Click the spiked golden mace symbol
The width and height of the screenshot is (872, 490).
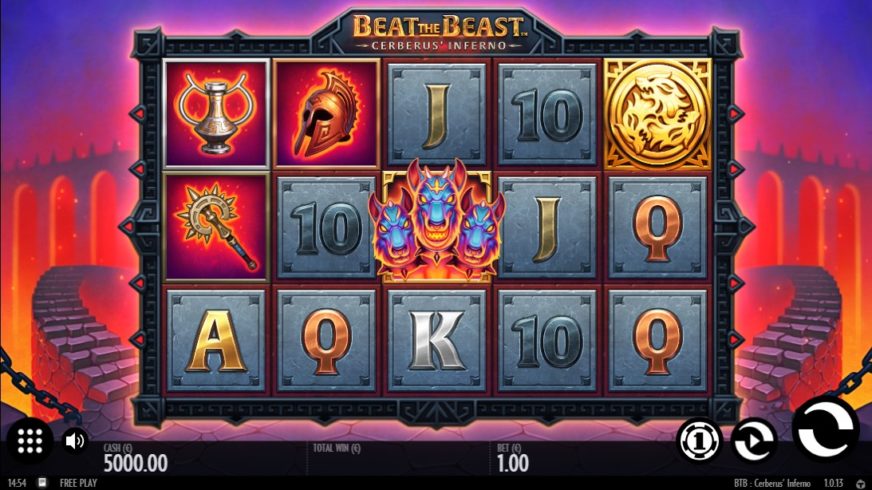[216, 227]
